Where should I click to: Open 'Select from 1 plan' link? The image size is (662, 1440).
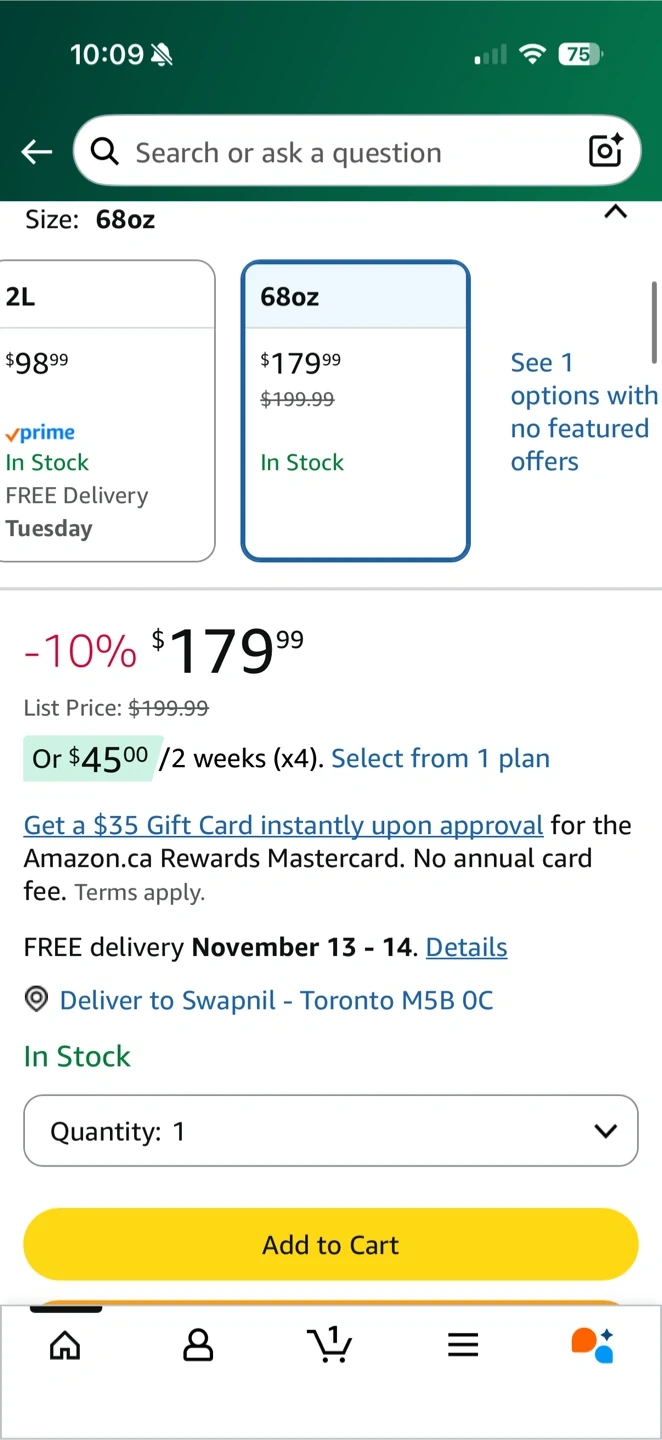(x=440, y=759)
